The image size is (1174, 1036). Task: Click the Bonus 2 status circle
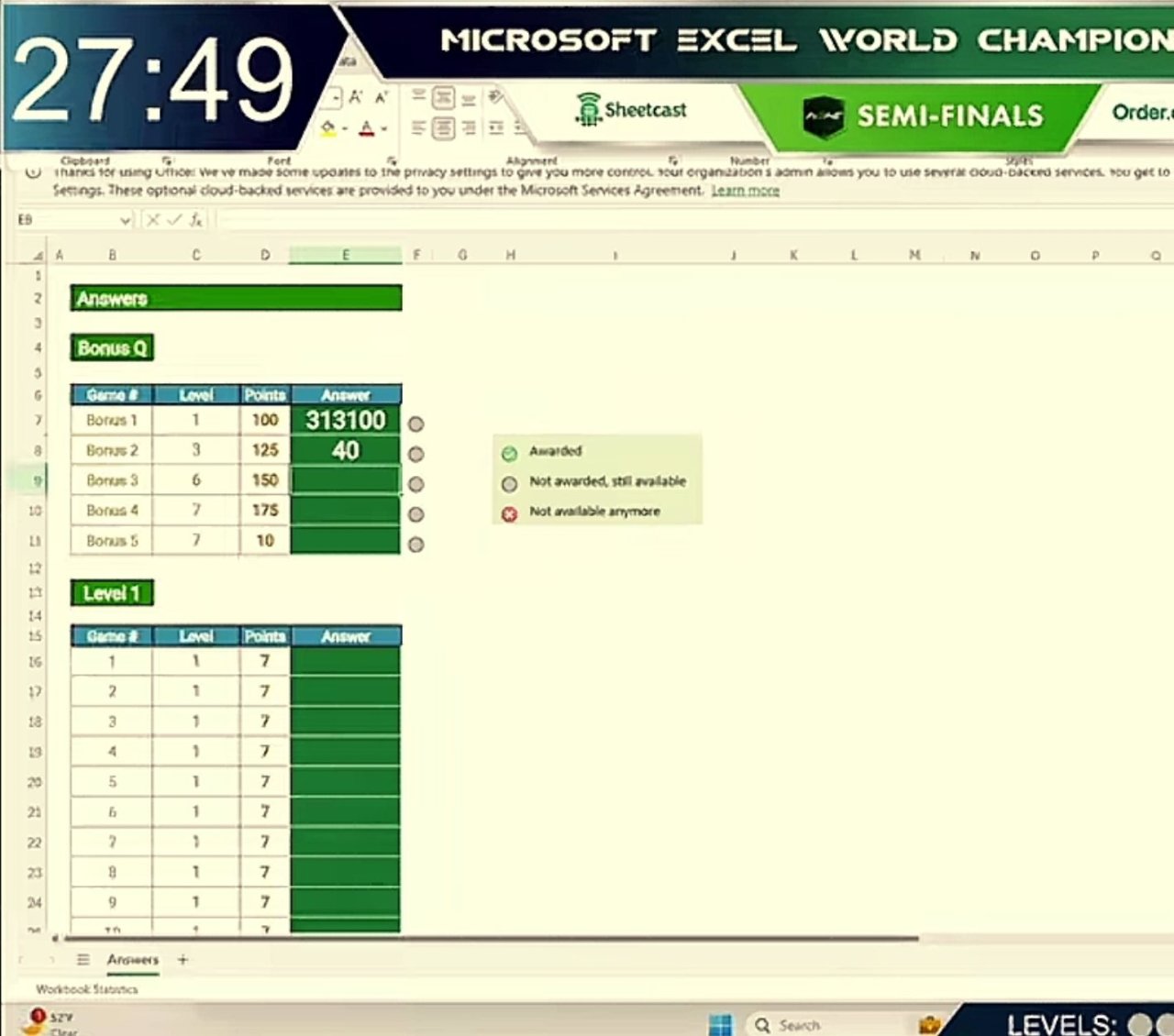pos(416,455)
